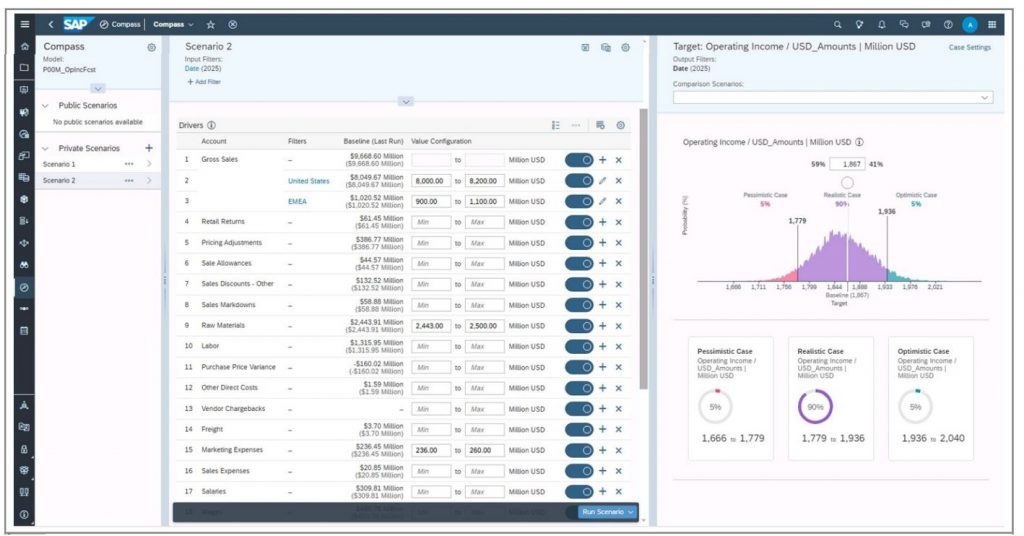This screenshot has width=1024, height=536.
Task: Open the notifications bell
Action: point(881,24)
